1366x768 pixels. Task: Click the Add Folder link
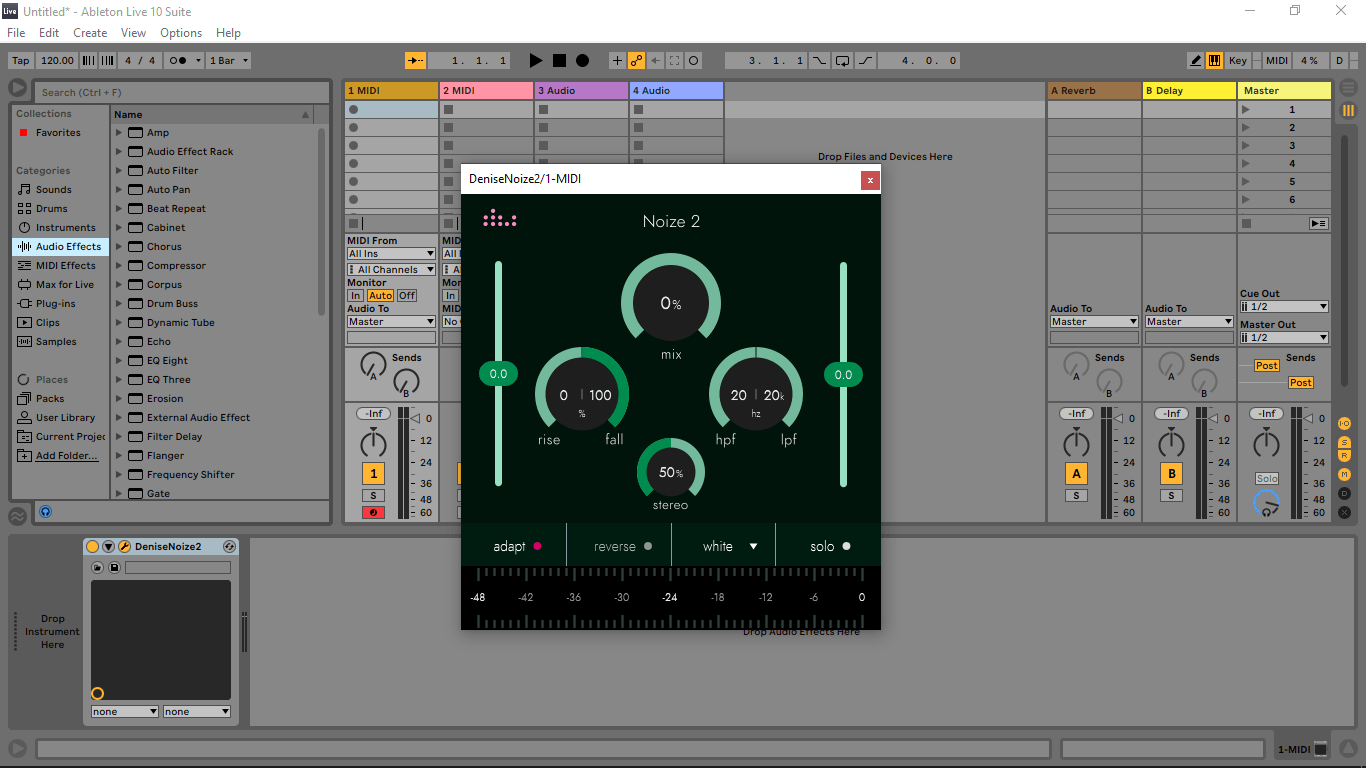tap(67, 456)
